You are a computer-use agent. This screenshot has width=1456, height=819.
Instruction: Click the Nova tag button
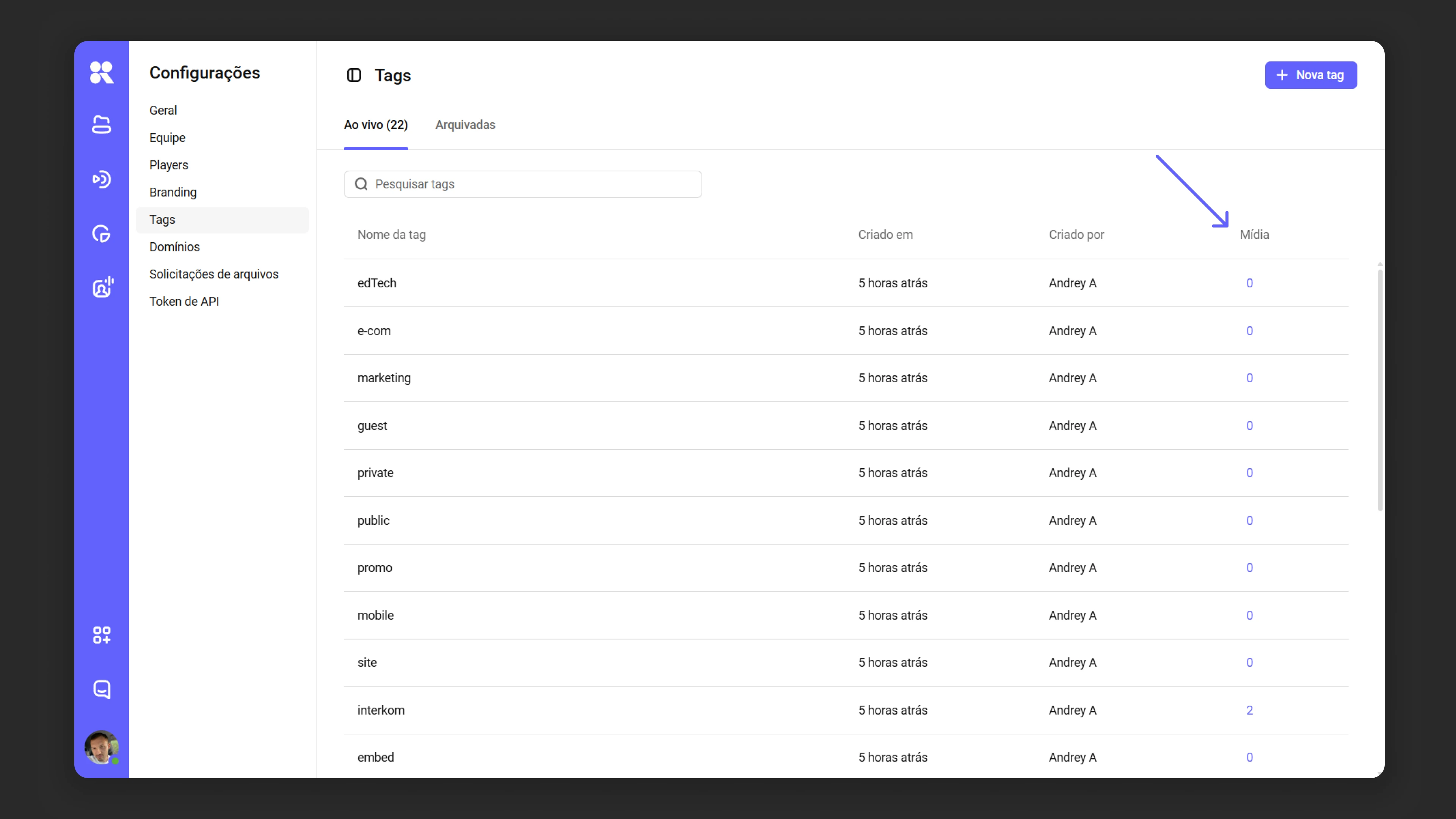pyautogui.click(x=1311, y=75)
